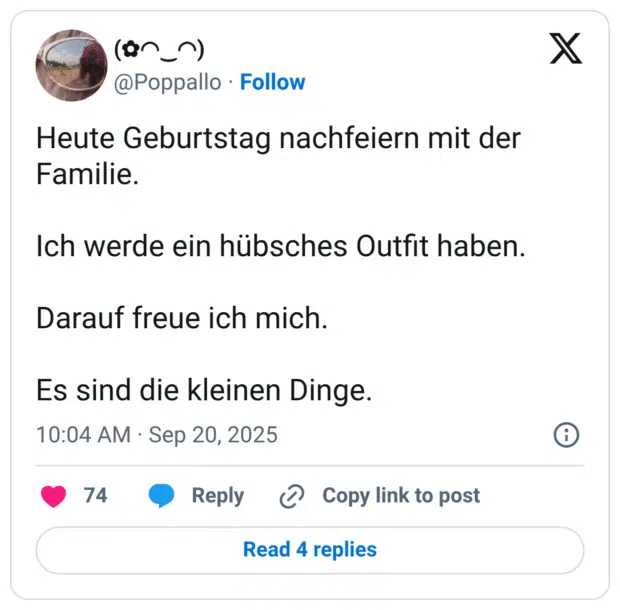This screenshot has width=620, height=610.
Task: Click the 'Darauf freue ich mich.' line
Action: tap(181, 318)
